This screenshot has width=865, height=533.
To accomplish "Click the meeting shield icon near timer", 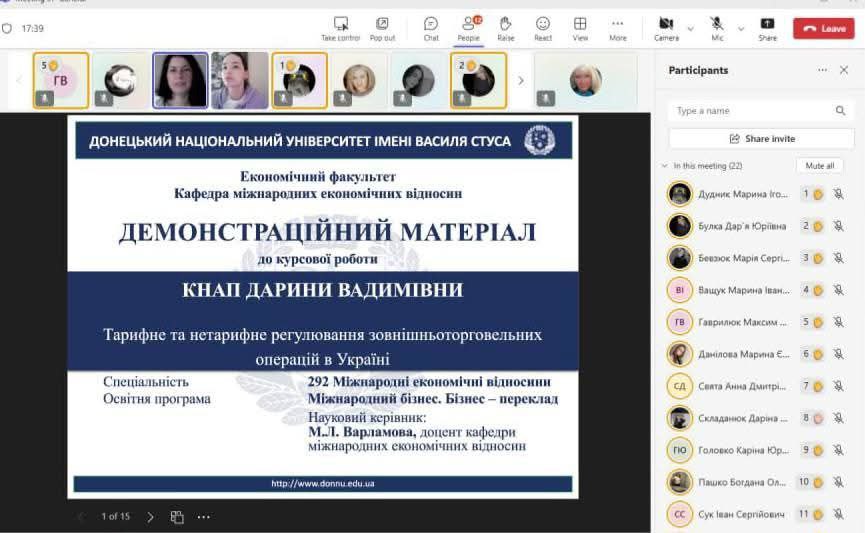I will pos(7,28).
